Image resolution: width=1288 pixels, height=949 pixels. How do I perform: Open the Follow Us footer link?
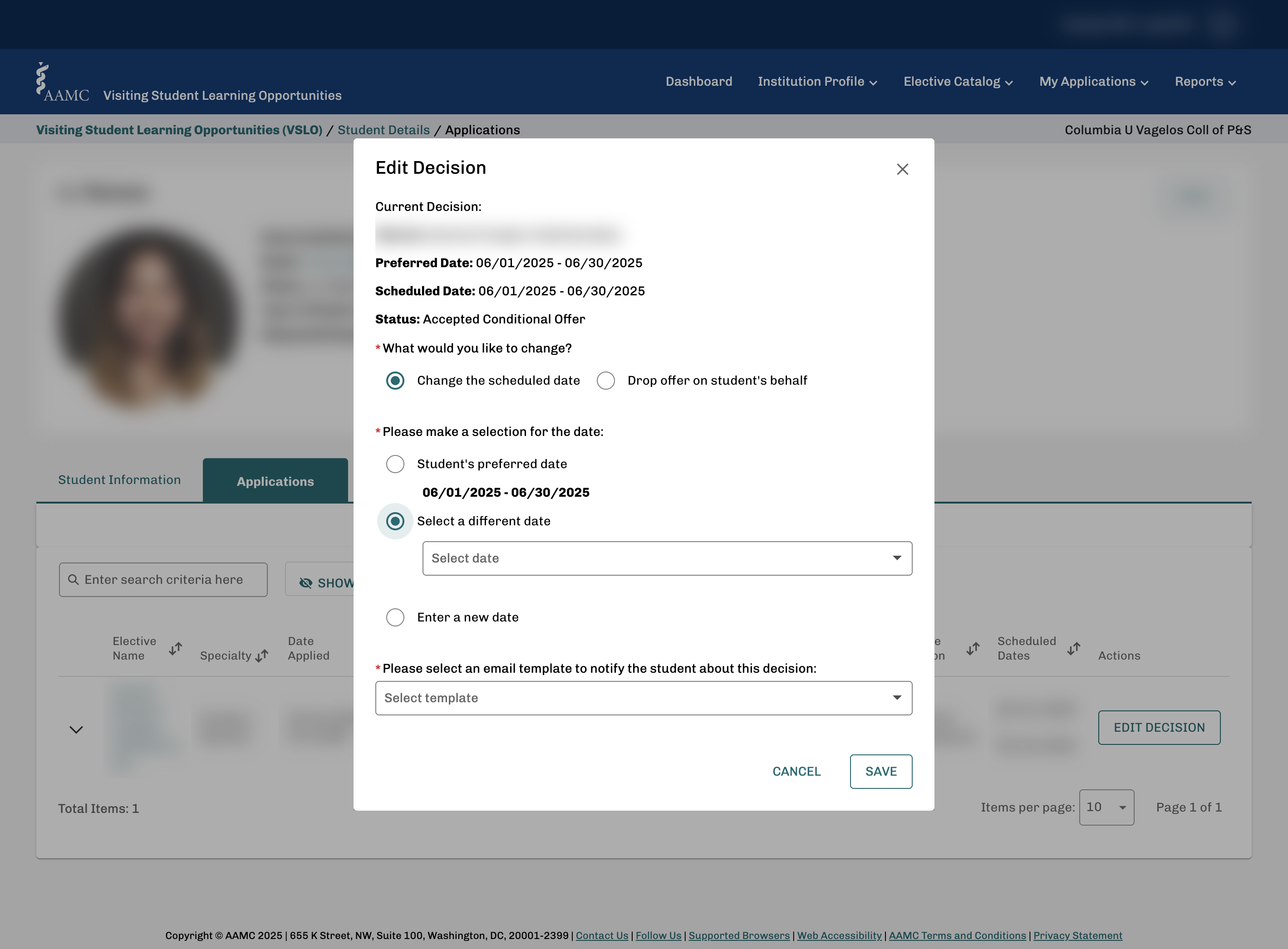pyautogui.click(x=658, y=935)
